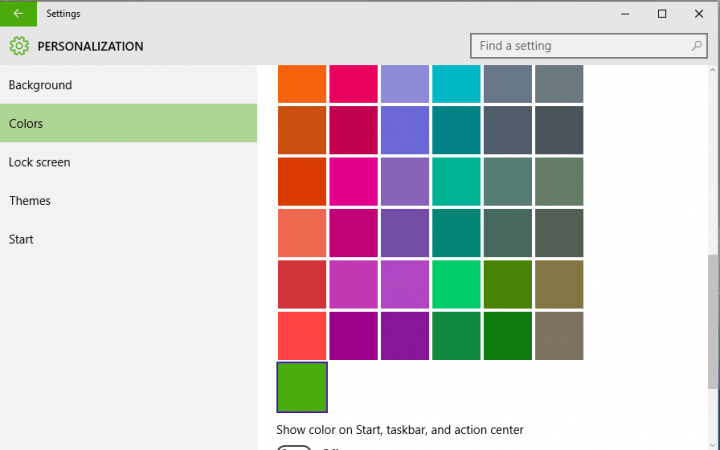Close the Settings window
The width and height of the screenshot is (720, 450).
click(697, 14)
